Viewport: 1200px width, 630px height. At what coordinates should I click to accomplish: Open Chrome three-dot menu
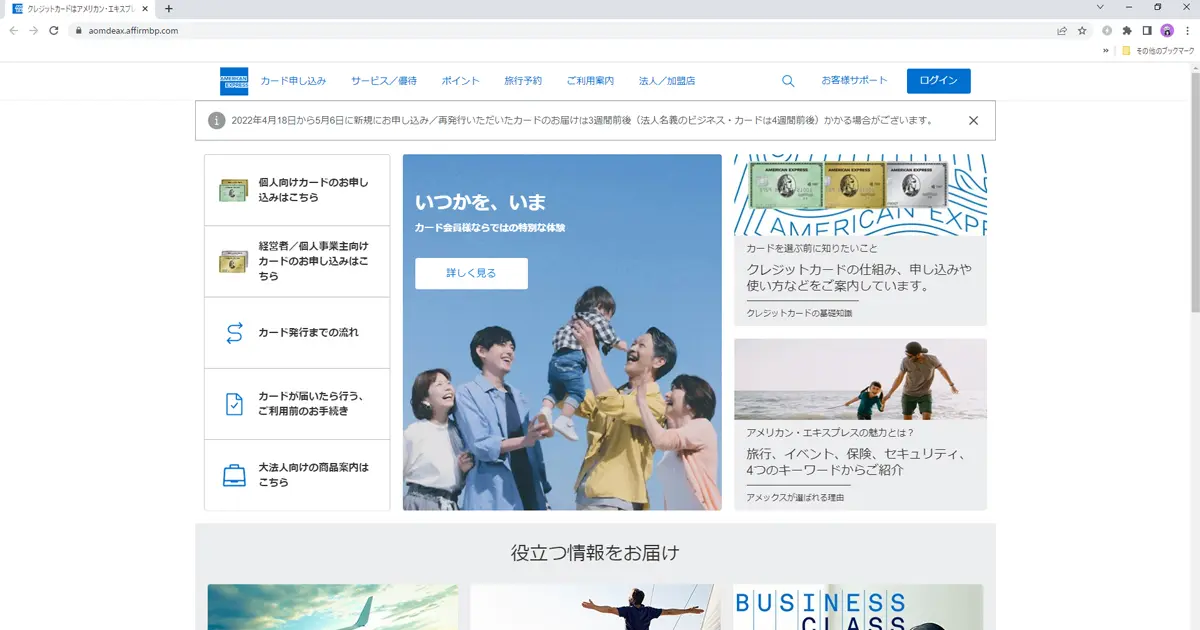click(1187, 30)
